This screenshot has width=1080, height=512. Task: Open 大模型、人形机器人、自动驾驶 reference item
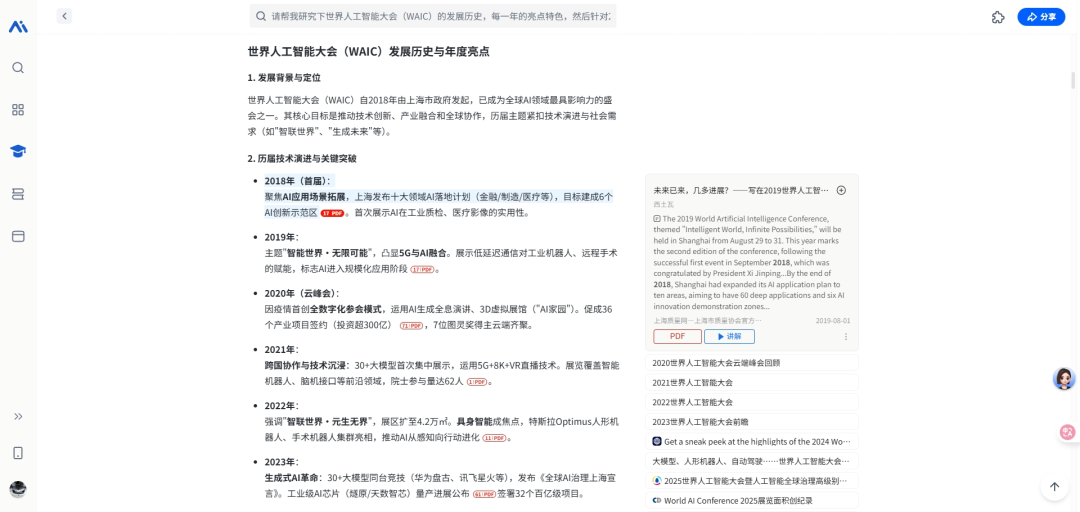pos(751,461)
